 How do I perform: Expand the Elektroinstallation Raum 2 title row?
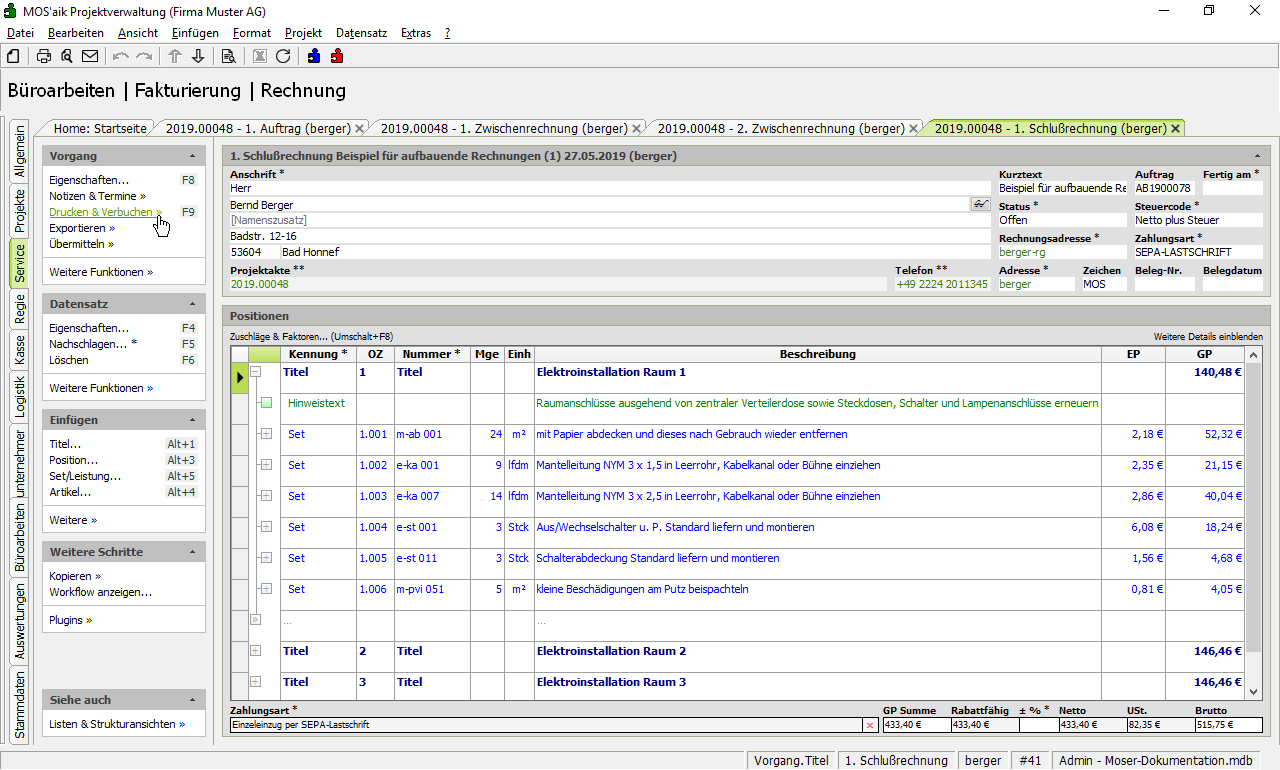[x=255, y=651]
